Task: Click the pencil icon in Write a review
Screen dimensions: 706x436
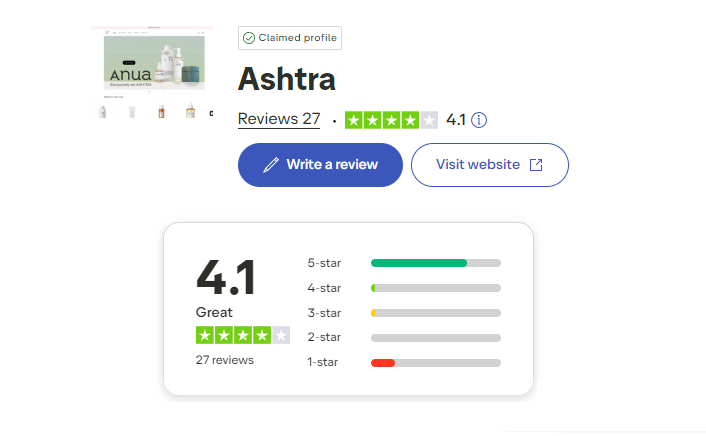Action: click(x=270, y=165)
